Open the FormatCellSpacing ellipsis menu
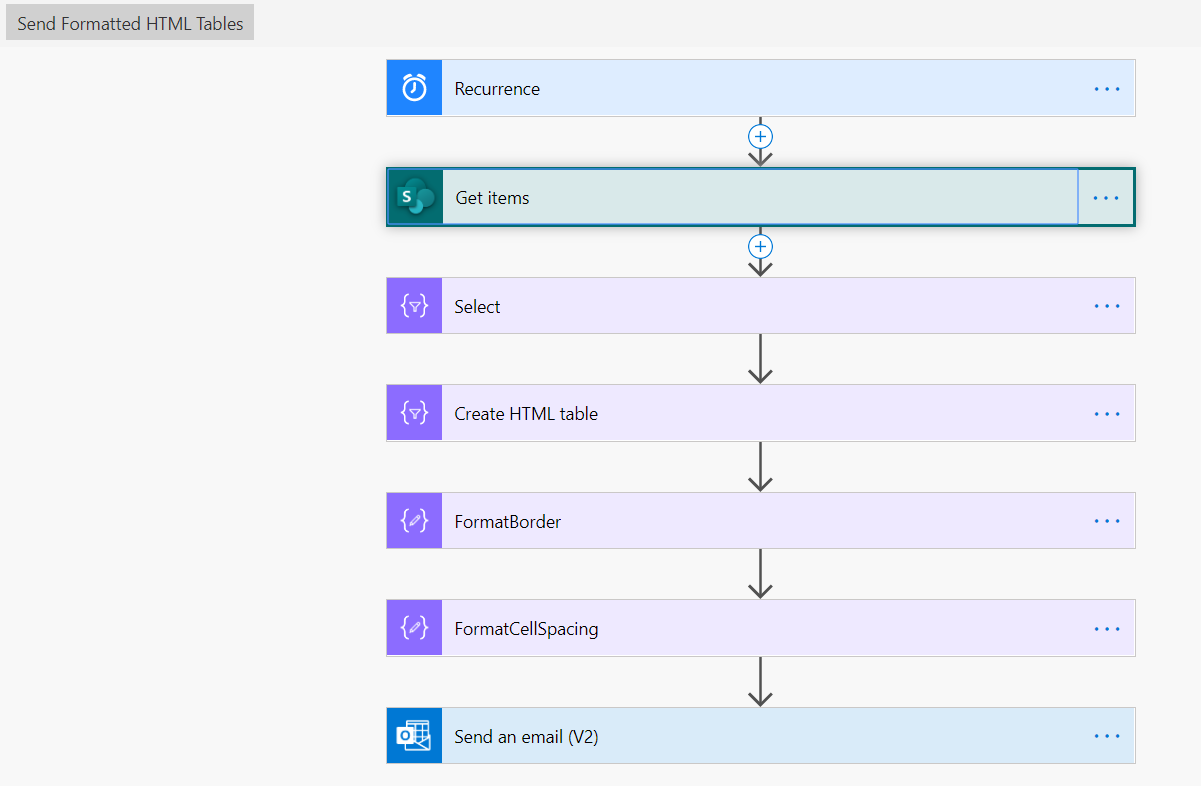Screen dimensions: 1201x786 1107,628
